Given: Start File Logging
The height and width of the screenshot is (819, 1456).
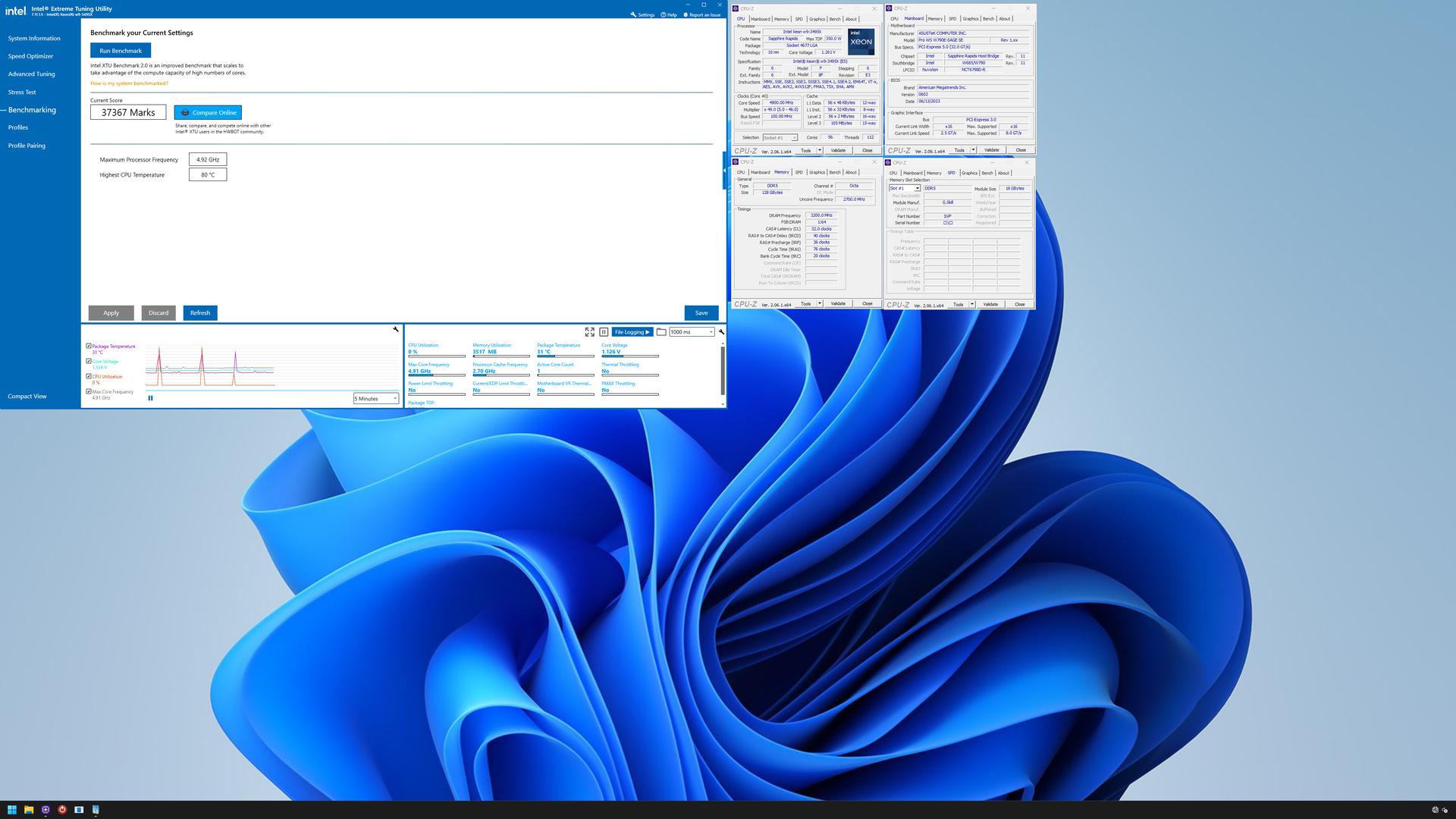Looking at the screenshot, I should pos(632,332).
